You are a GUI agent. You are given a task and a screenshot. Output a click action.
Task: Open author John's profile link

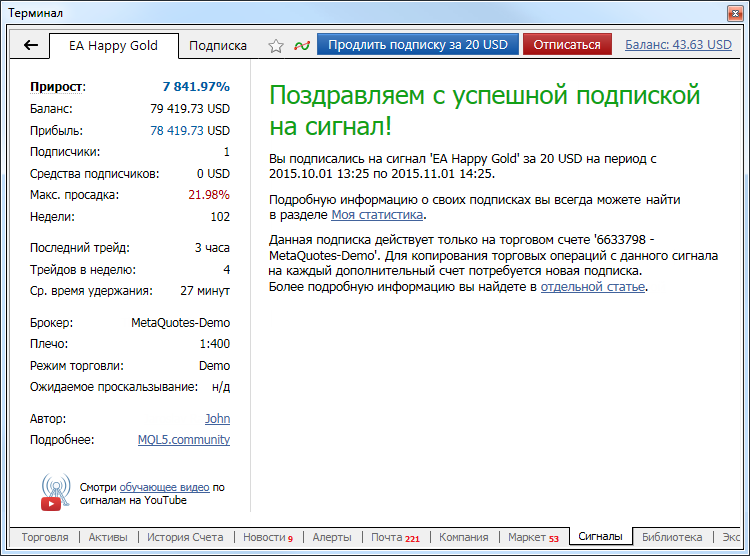tap(218, 419)
